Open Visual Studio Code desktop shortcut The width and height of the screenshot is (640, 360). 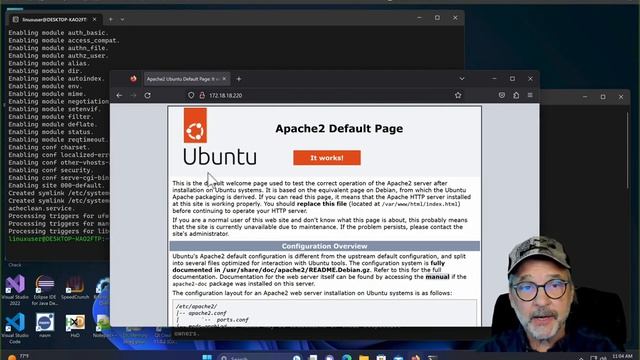[15, 329]
